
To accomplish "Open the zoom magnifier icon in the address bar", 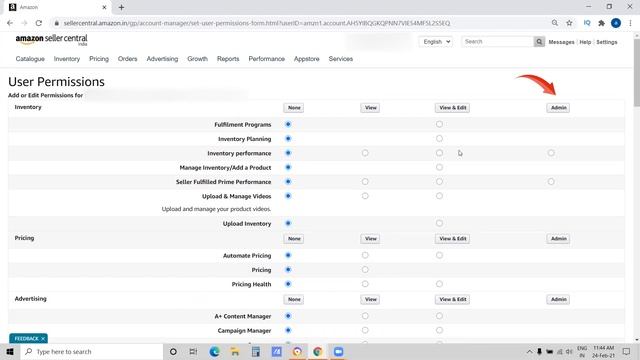I will pos(555,23).
